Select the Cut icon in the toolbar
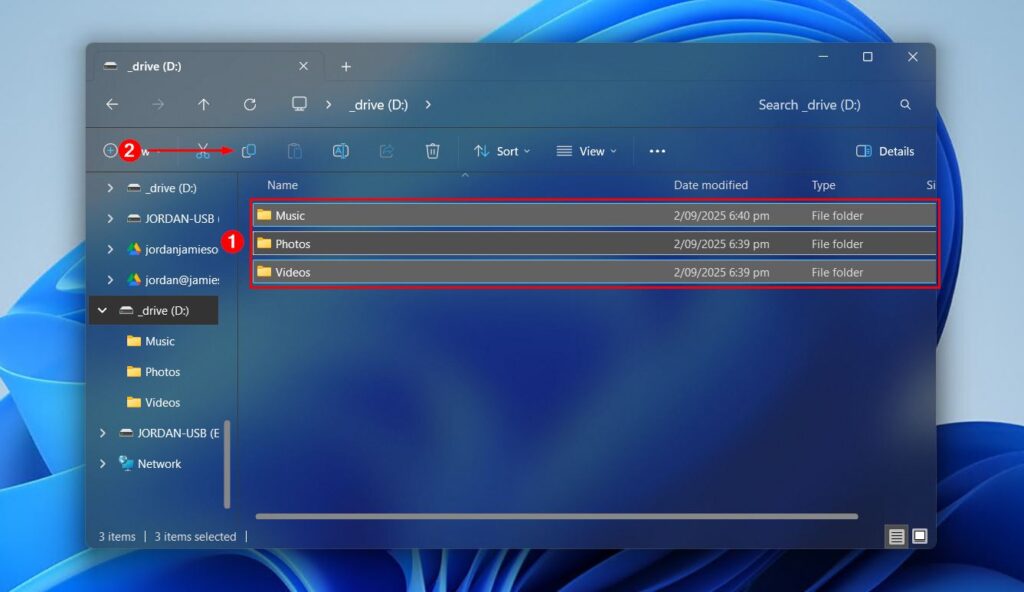The height and width of the screenshot is (592, 1024). (201, 151)
